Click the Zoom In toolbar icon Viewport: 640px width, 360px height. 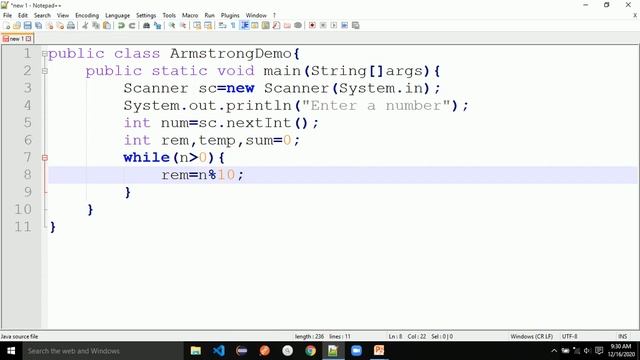tap(172, 25)
